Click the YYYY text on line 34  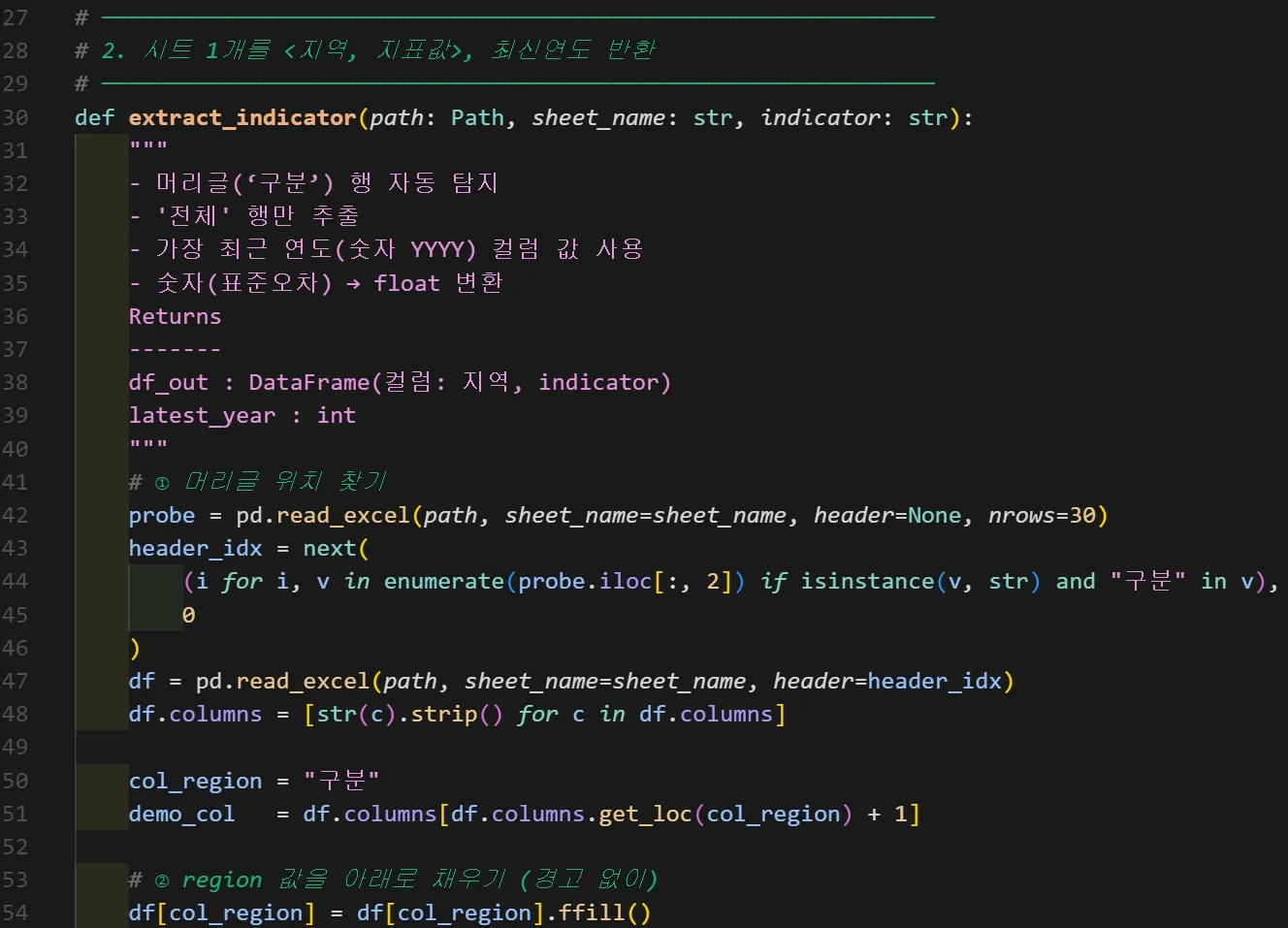[x=436, y=249]
